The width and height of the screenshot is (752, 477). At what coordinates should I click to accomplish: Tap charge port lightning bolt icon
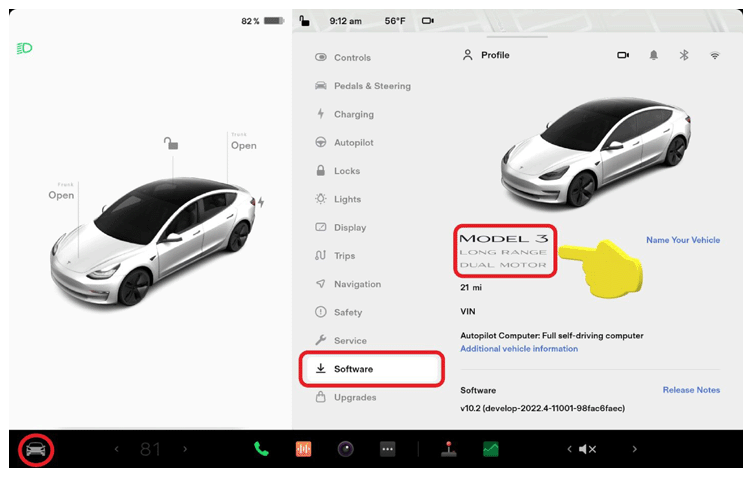(261, 202)
